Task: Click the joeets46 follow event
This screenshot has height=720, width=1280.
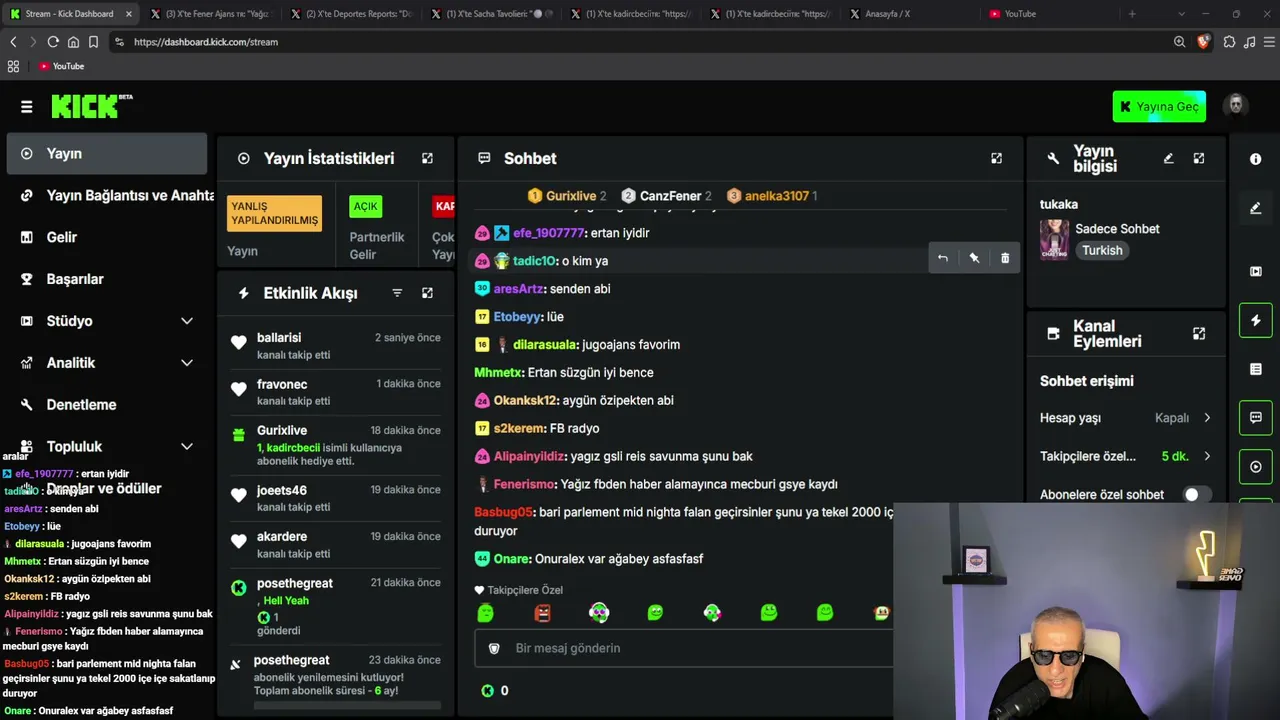Action: pos(335,498)
